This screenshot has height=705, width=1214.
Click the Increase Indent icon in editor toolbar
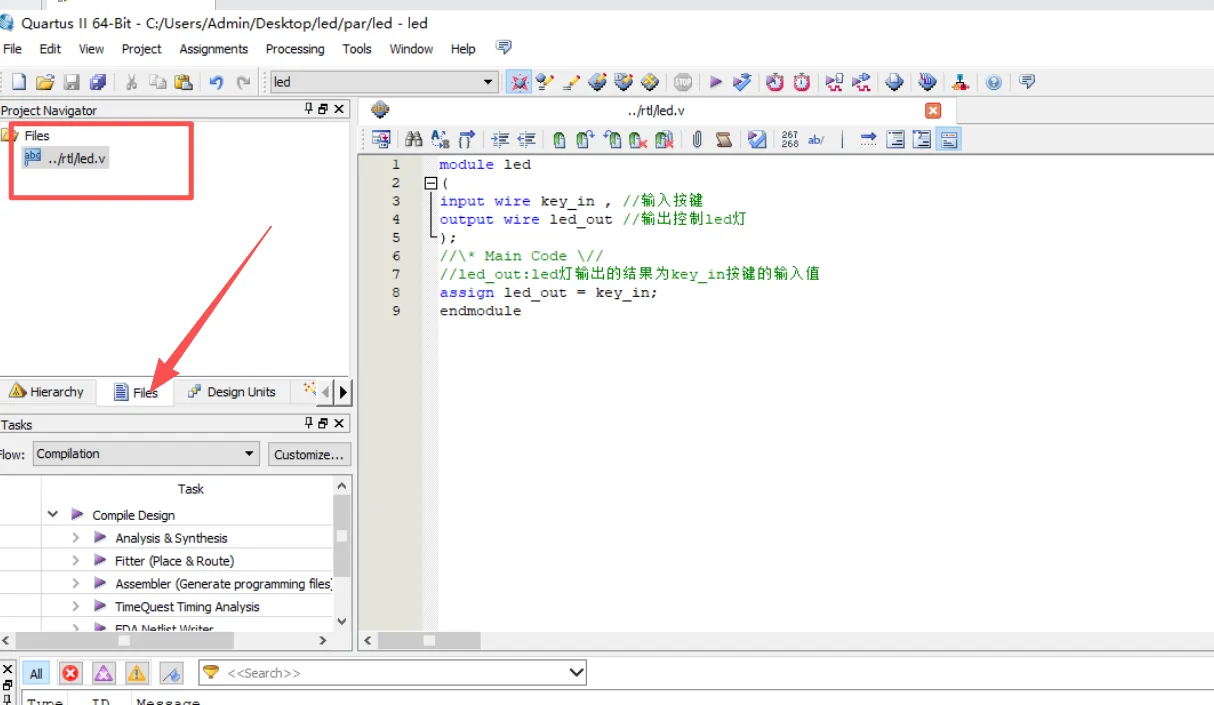click(499, 140)
